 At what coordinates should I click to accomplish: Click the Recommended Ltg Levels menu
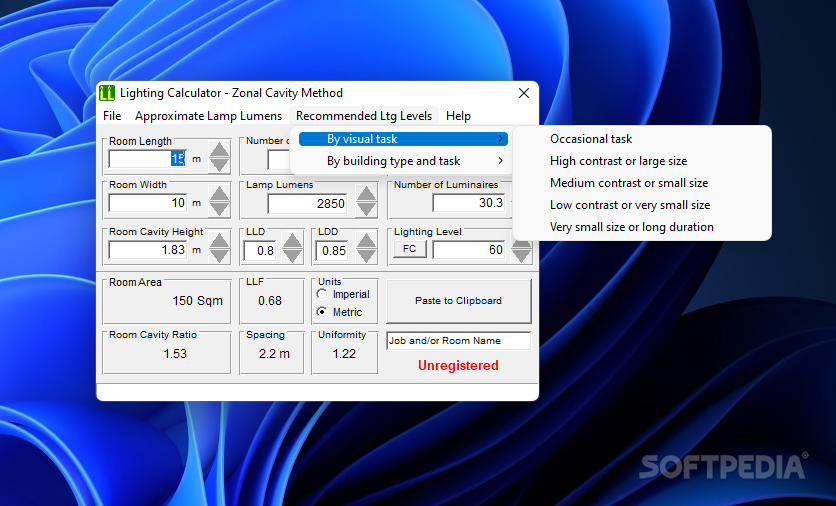pyautogui.click(x=364, y=116)
